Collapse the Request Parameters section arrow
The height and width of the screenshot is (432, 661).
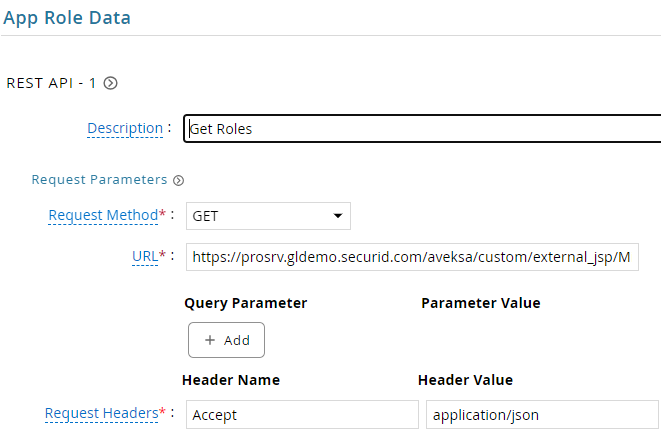(x=179, y=180)
